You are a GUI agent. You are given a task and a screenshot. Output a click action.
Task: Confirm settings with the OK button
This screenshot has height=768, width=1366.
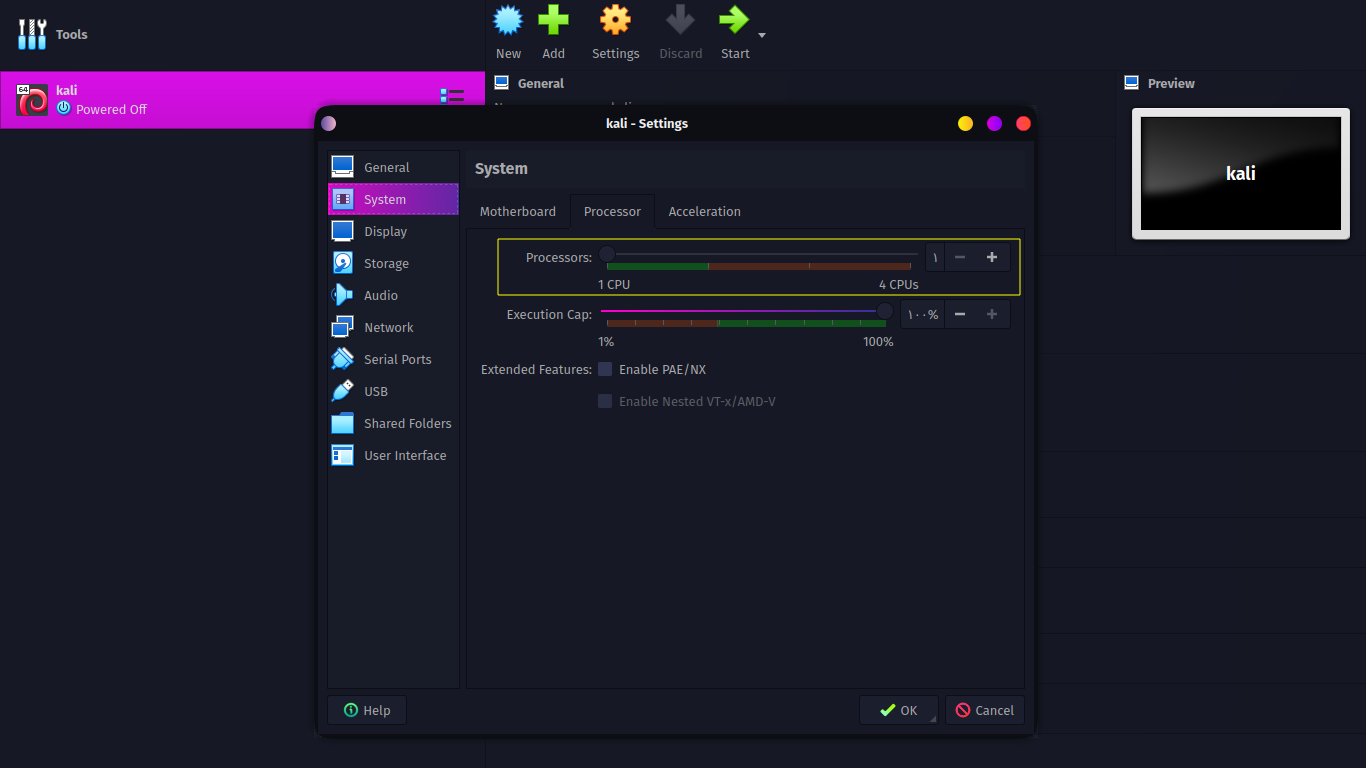pyautogui.click(x=898, y=710)
